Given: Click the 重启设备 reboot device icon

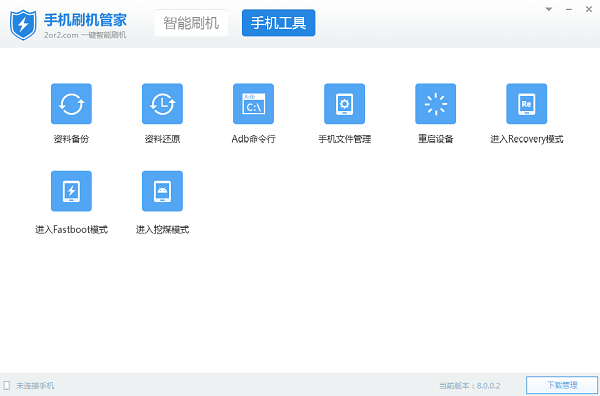Looking at the screenshot, I should (435, 104).
